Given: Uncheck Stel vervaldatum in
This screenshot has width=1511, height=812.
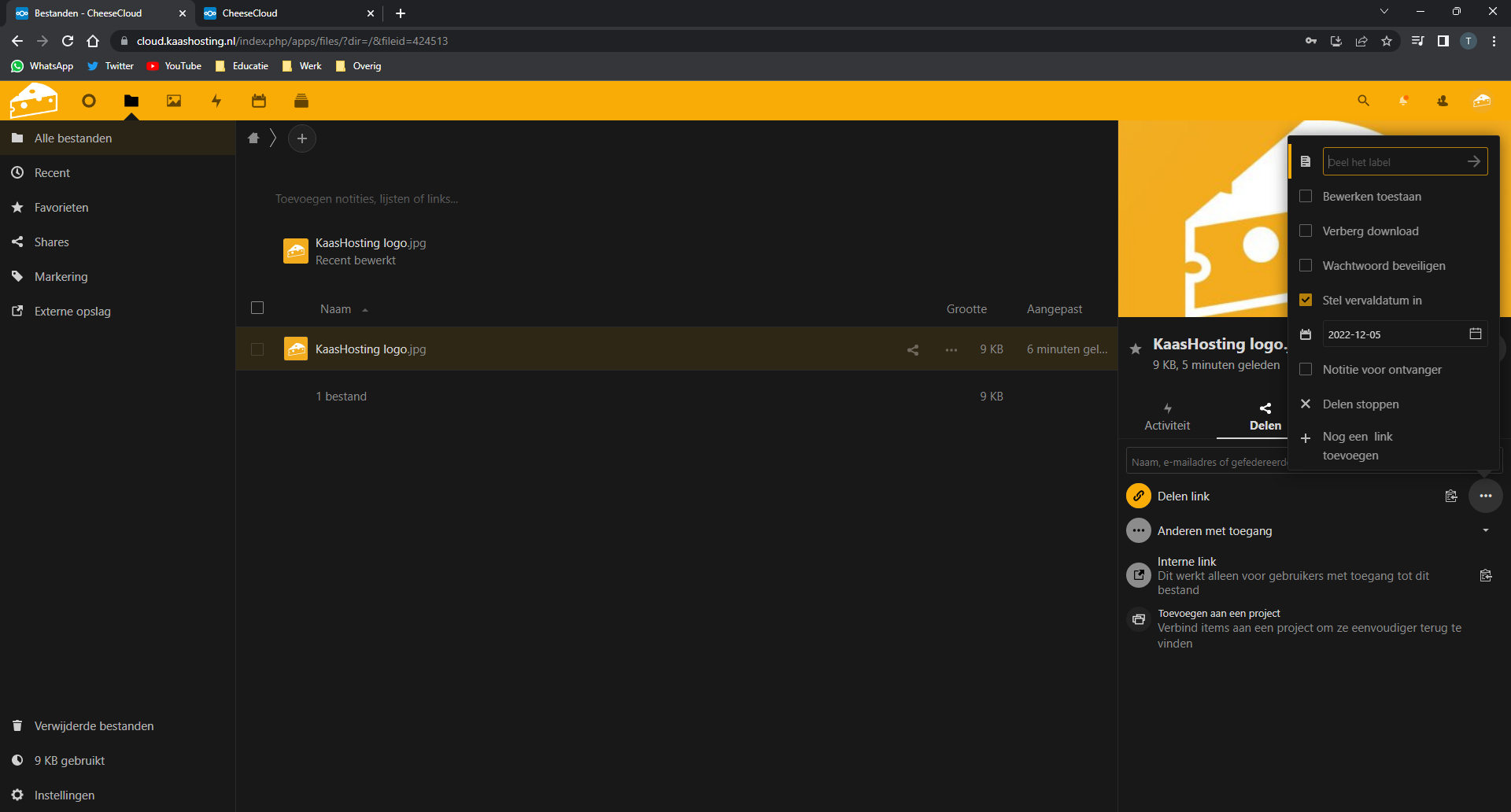Looking at the screenshot, I should pyautogui.click(x=1306, y=301).
